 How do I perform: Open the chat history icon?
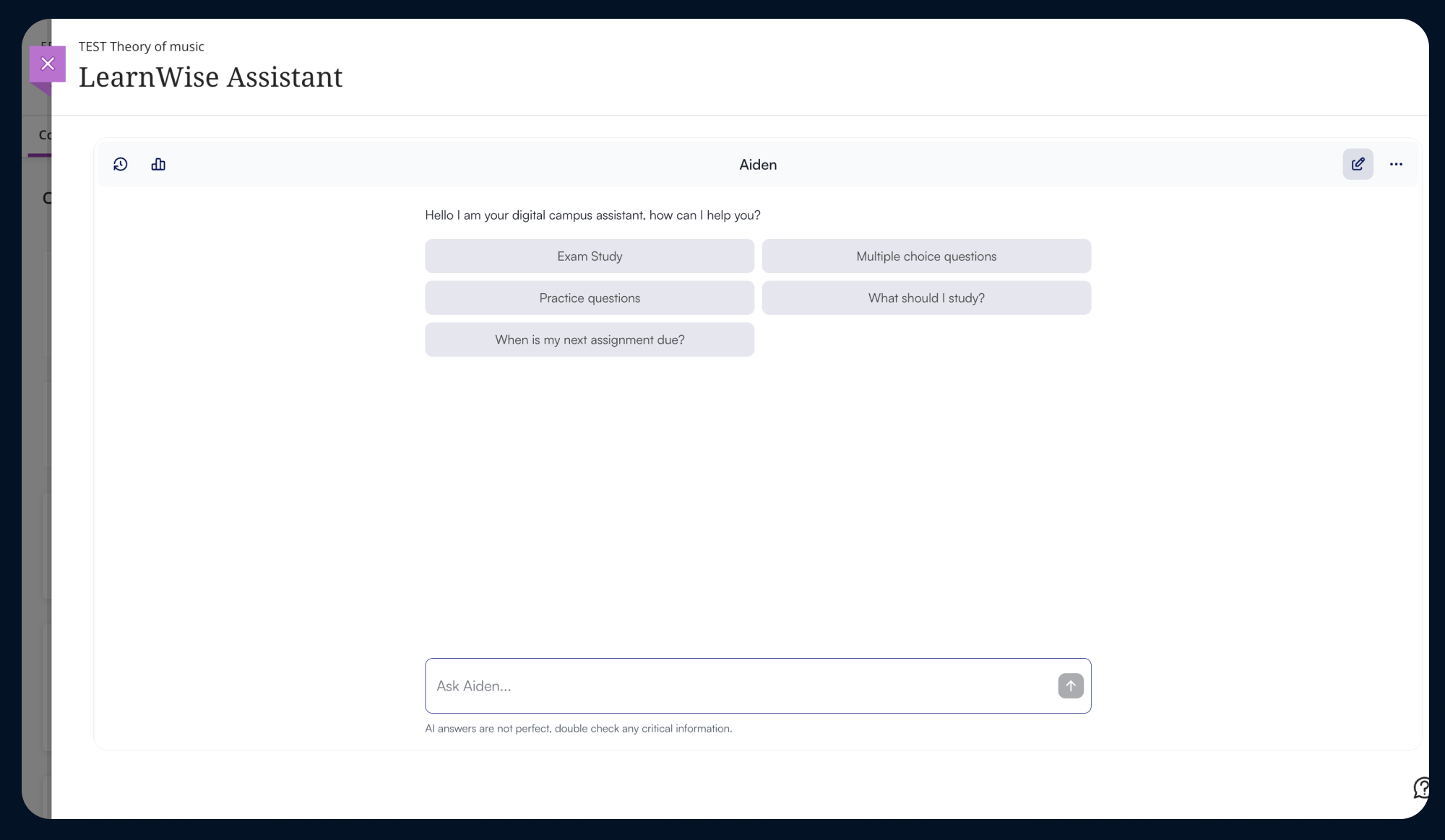click(x=121, y=165)
